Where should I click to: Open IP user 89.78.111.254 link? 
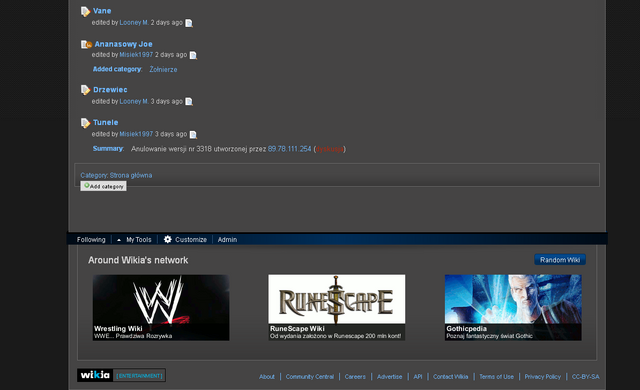point(289,149)
